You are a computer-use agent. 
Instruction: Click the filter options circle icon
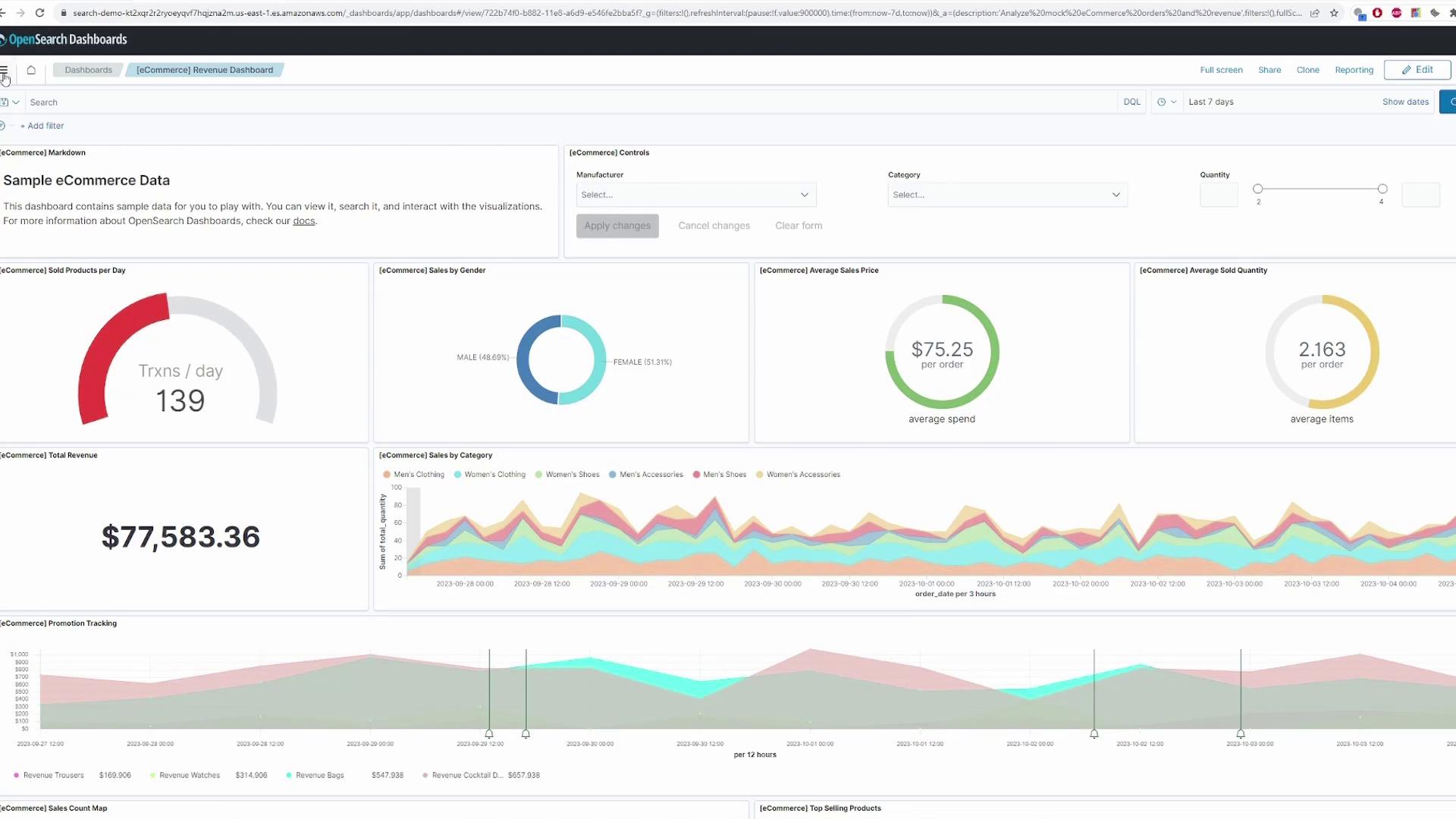(3, 126)
